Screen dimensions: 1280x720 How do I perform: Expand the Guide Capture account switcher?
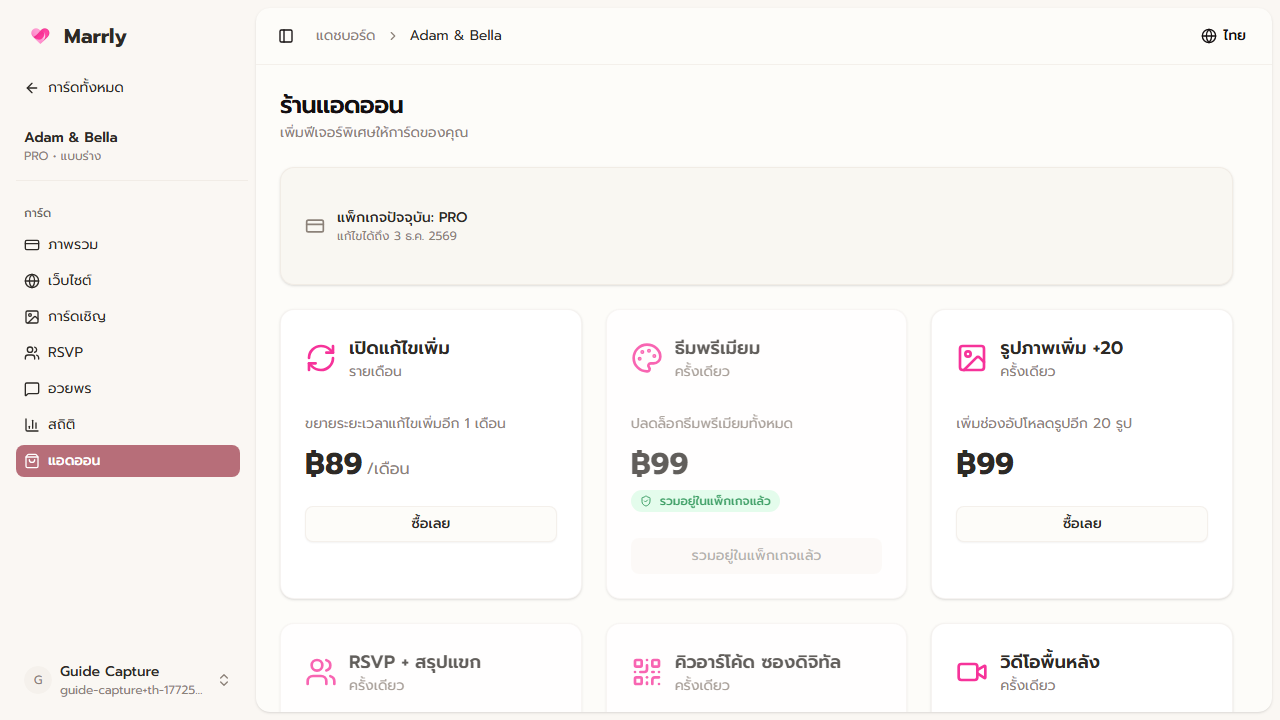[x=130, y=679]
